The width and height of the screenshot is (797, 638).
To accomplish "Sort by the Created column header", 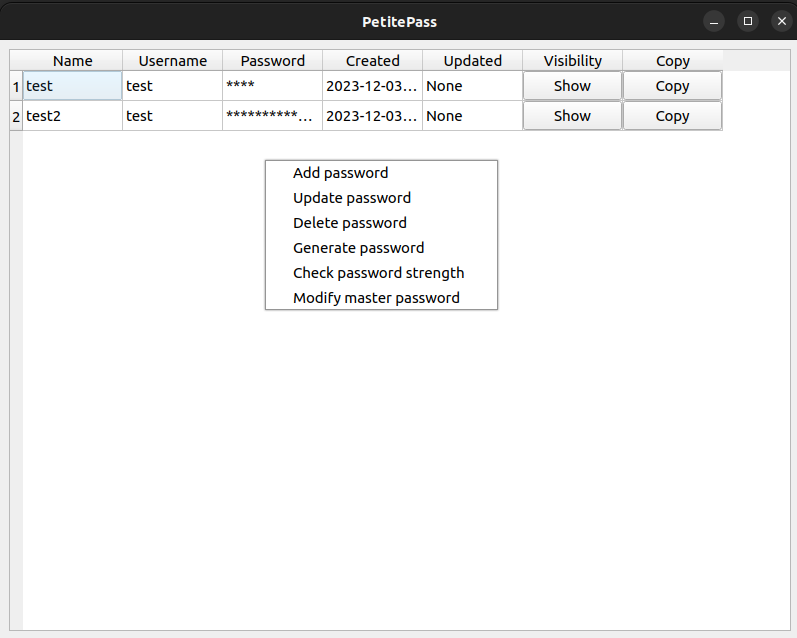I will (x=373, y=60).
